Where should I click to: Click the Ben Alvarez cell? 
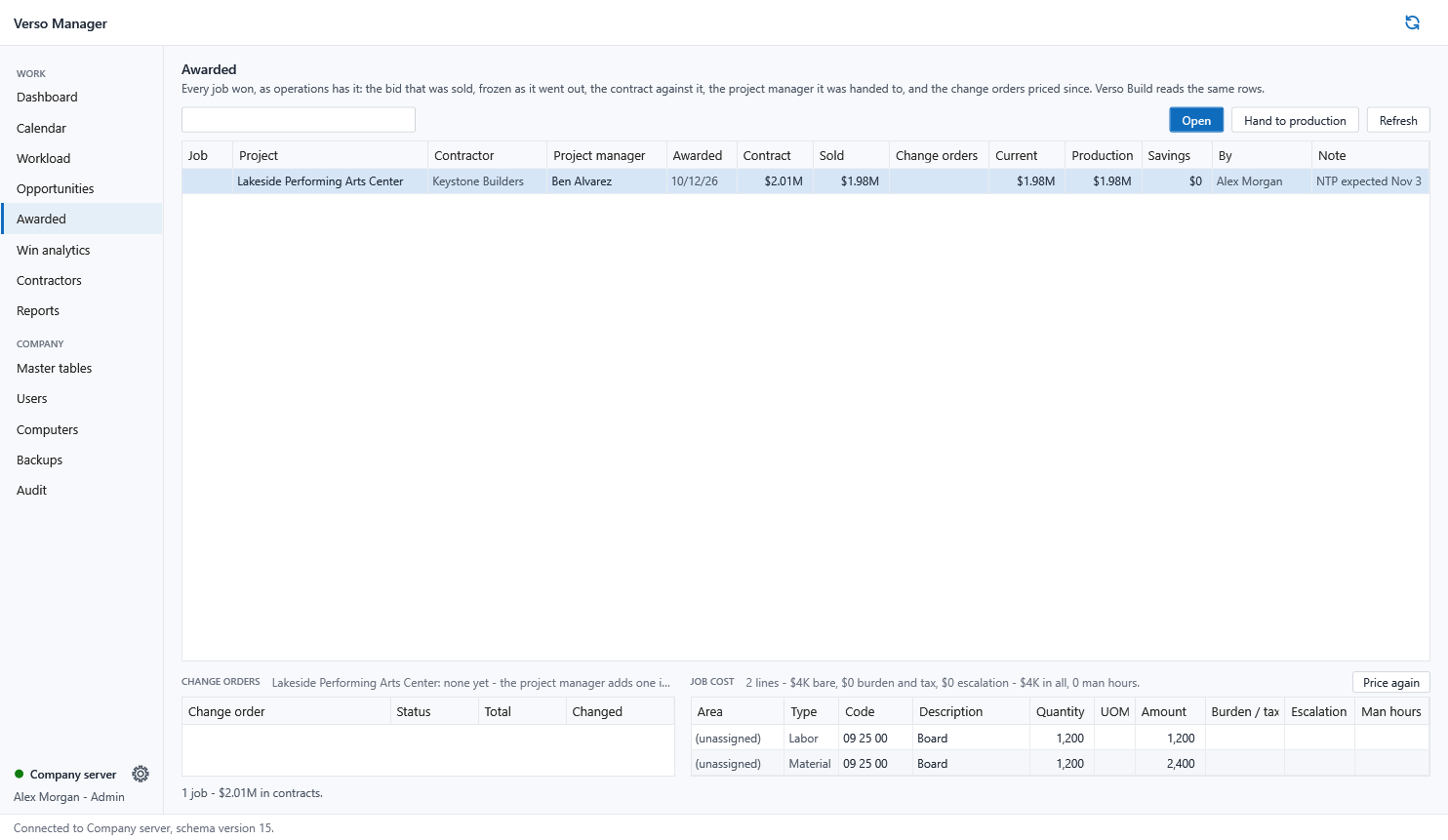point(606,181)
